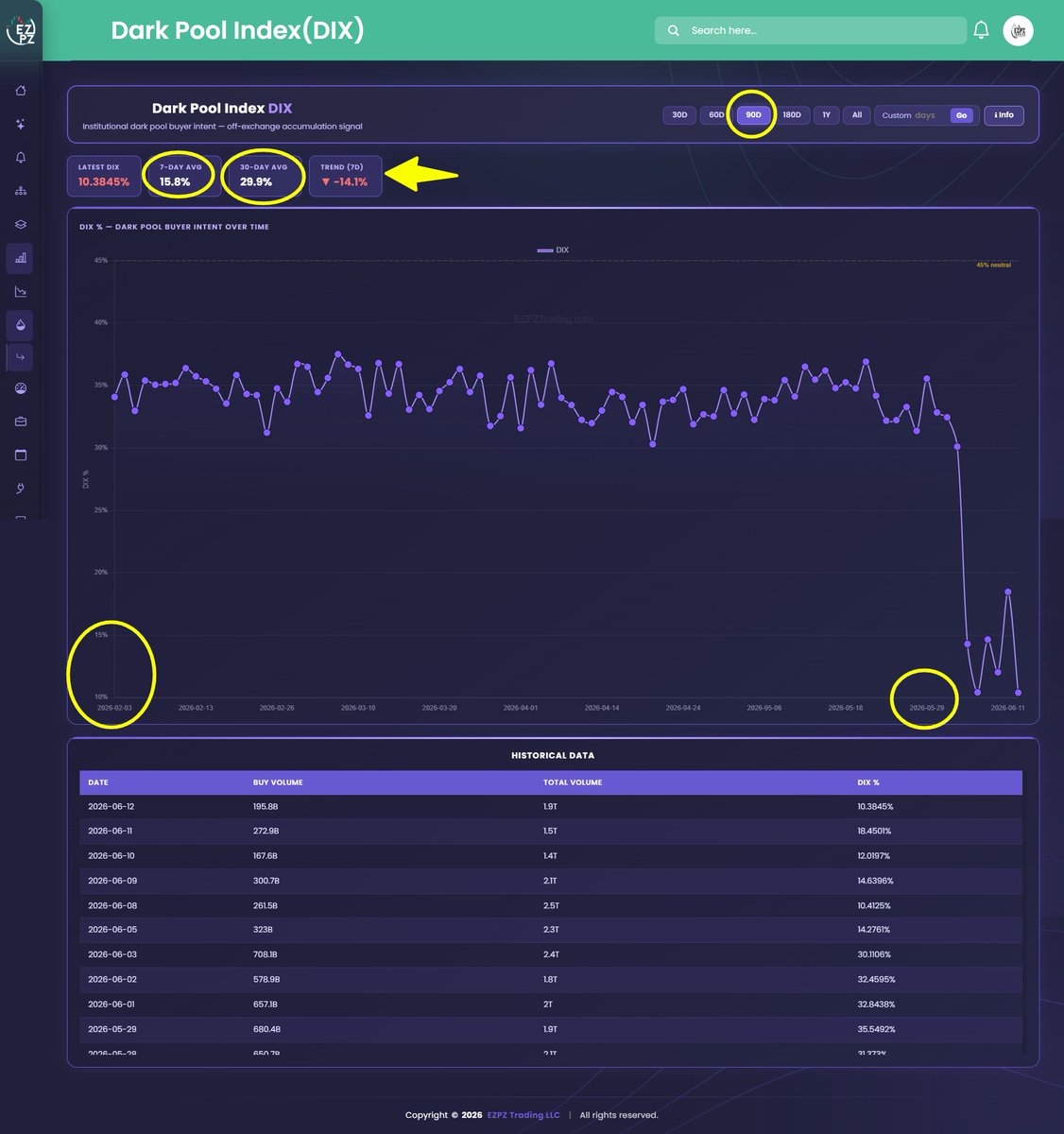The height and width of the screenshot is (1134, 1064).
Task: Click the 'Dark Pool Index DIX' card title
Action: point(222,108)
